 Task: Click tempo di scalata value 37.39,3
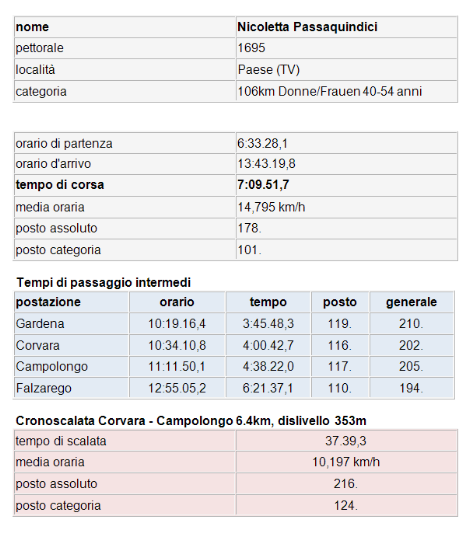346,441
